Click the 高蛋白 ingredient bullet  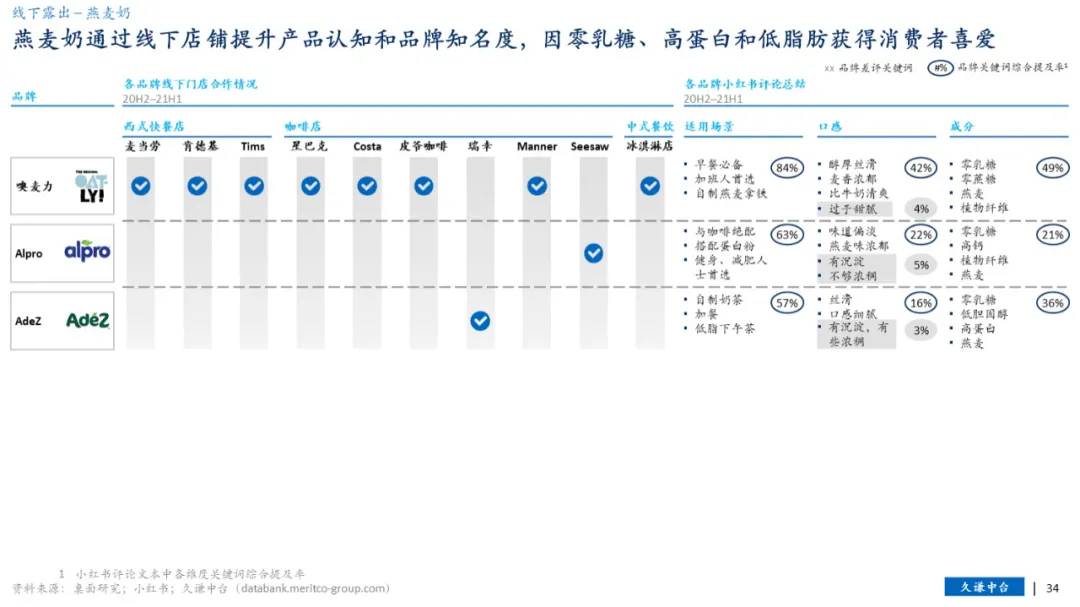pos(978,329)
